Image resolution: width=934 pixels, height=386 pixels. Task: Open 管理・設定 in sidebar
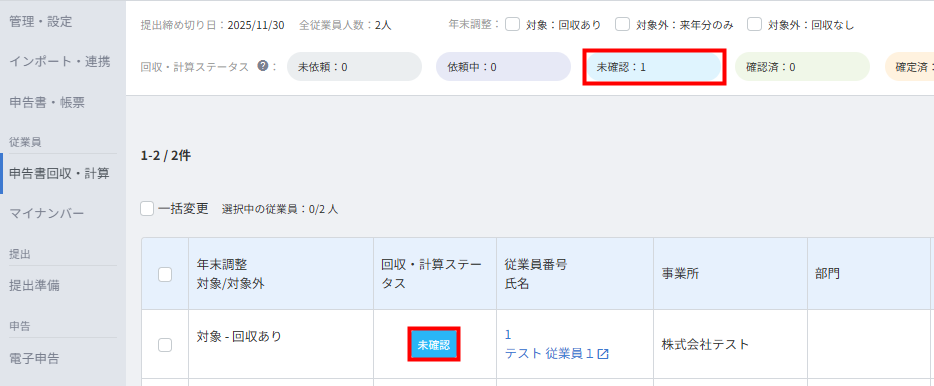click(41, 22)
